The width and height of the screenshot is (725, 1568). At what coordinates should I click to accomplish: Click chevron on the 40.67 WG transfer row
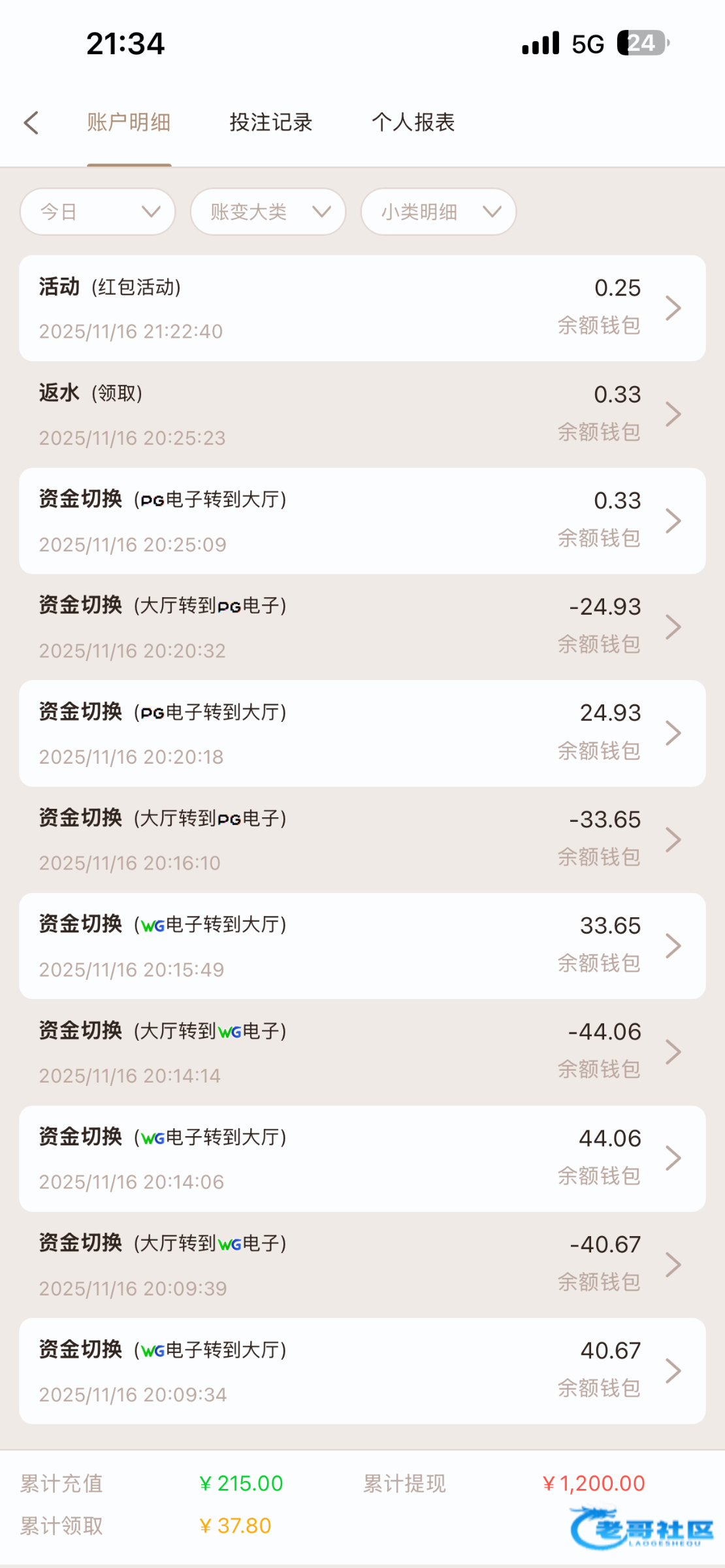click(x=673, y=1371)
